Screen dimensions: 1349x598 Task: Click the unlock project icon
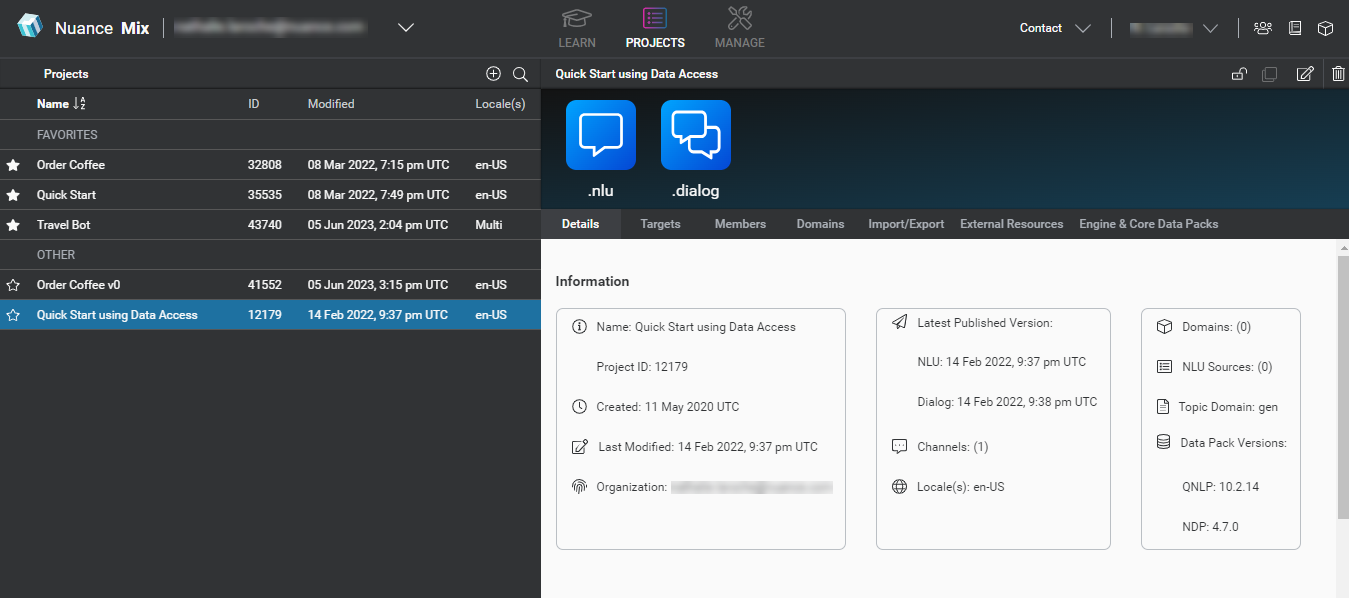[x=1238, y=73]
